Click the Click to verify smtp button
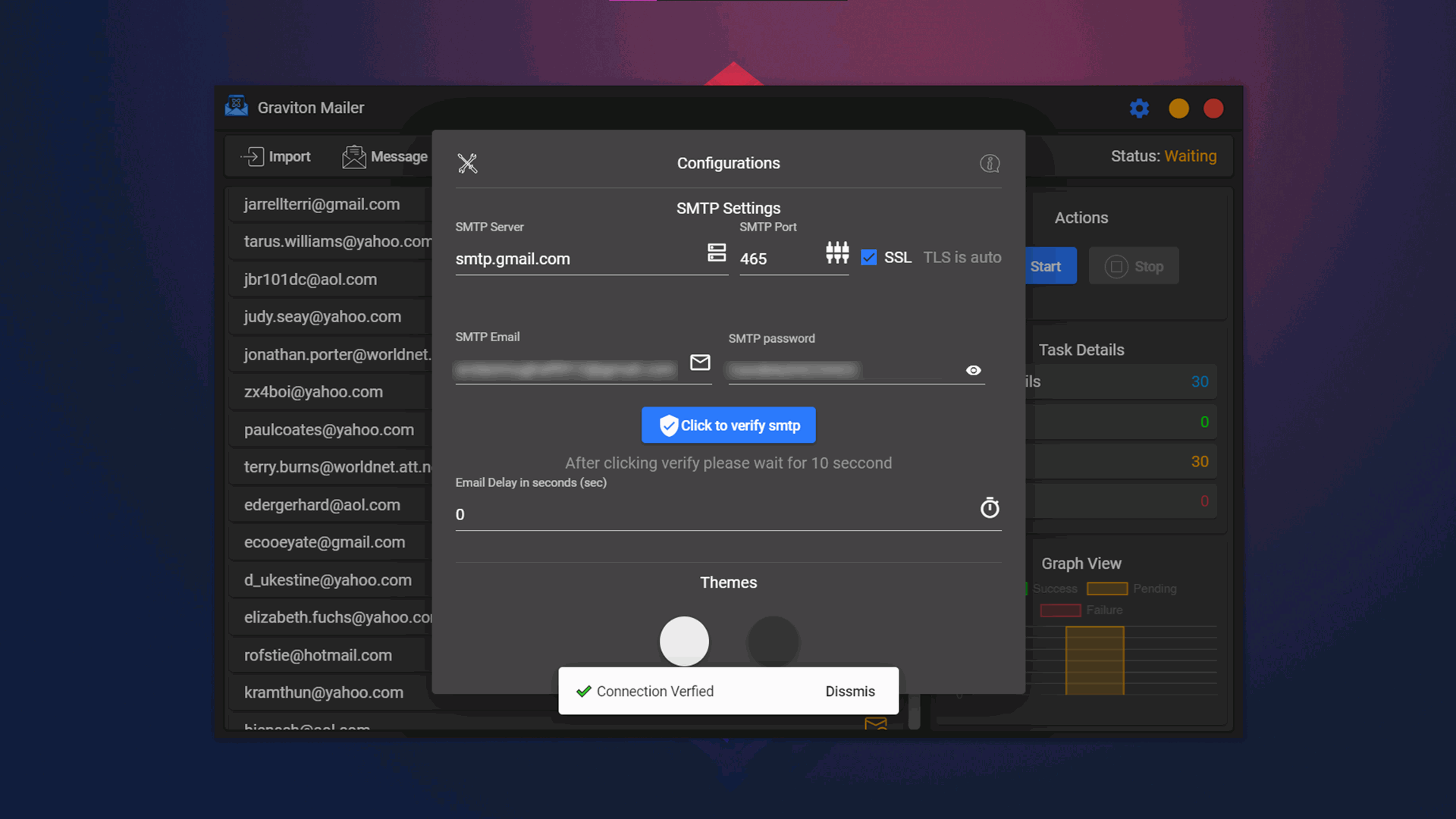This screenshot has height=819, width=1456. (x=729, y=425)
